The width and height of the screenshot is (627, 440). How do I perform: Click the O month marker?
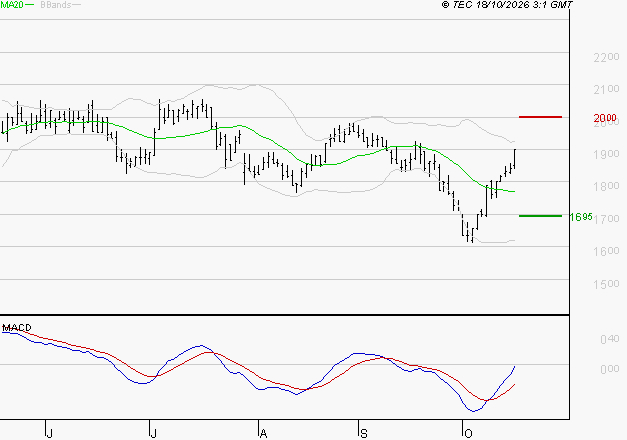point(468,434)
